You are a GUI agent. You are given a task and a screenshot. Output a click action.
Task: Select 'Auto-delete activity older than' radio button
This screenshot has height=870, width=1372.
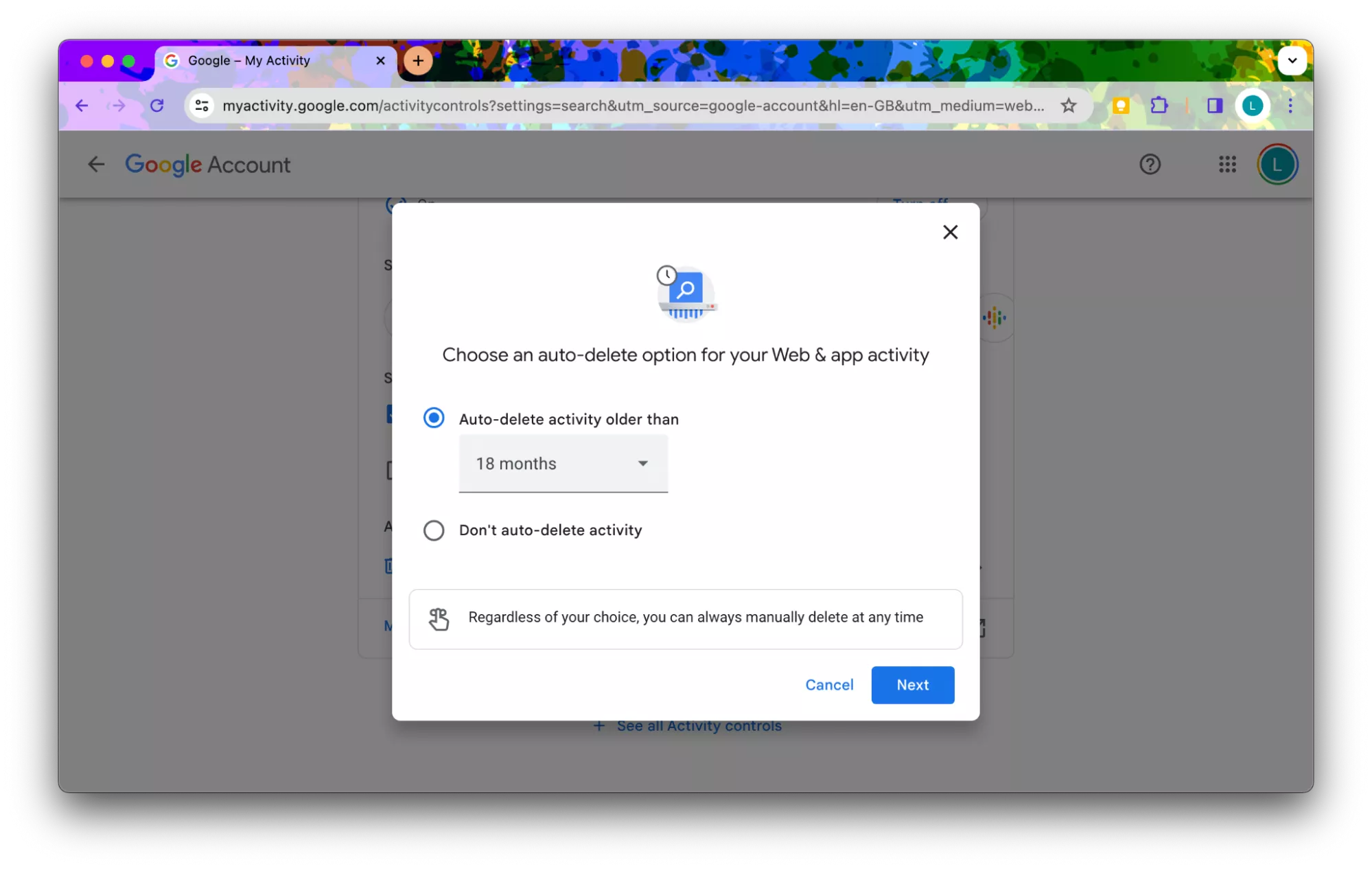[434, 418]
